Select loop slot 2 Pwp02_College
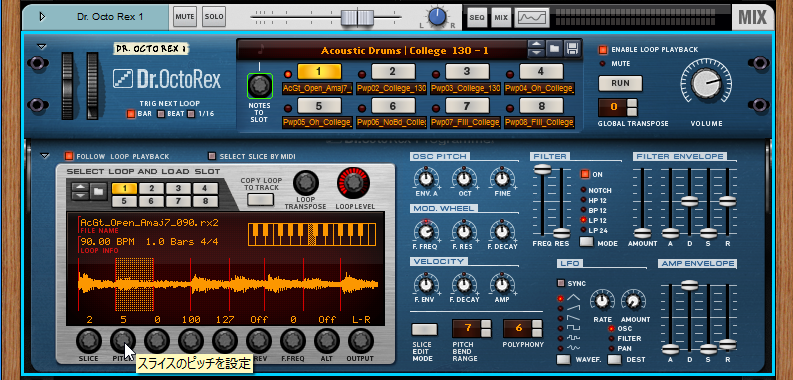The image size is (793, 380). (393, 72)
